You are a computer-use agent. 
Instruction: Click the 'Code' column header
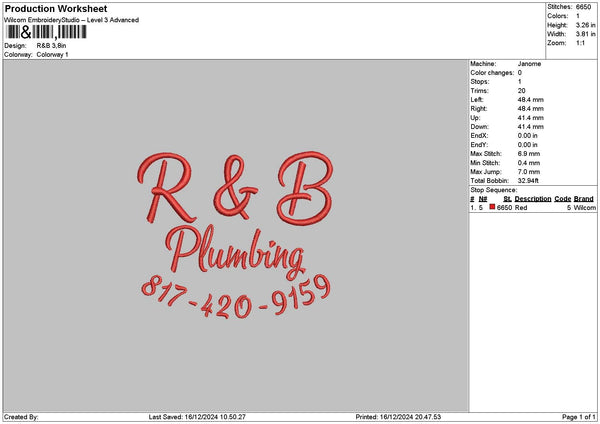(562, 199)
